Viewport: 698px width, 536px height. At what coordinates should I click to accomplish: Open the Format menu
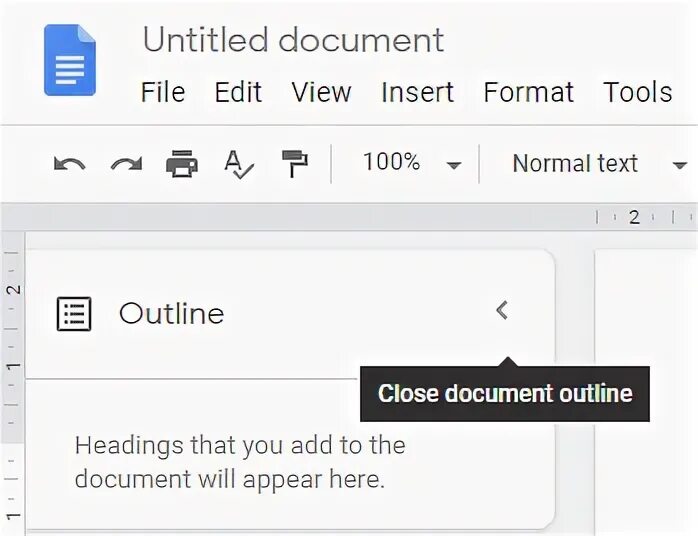click(x=528, y=92)
